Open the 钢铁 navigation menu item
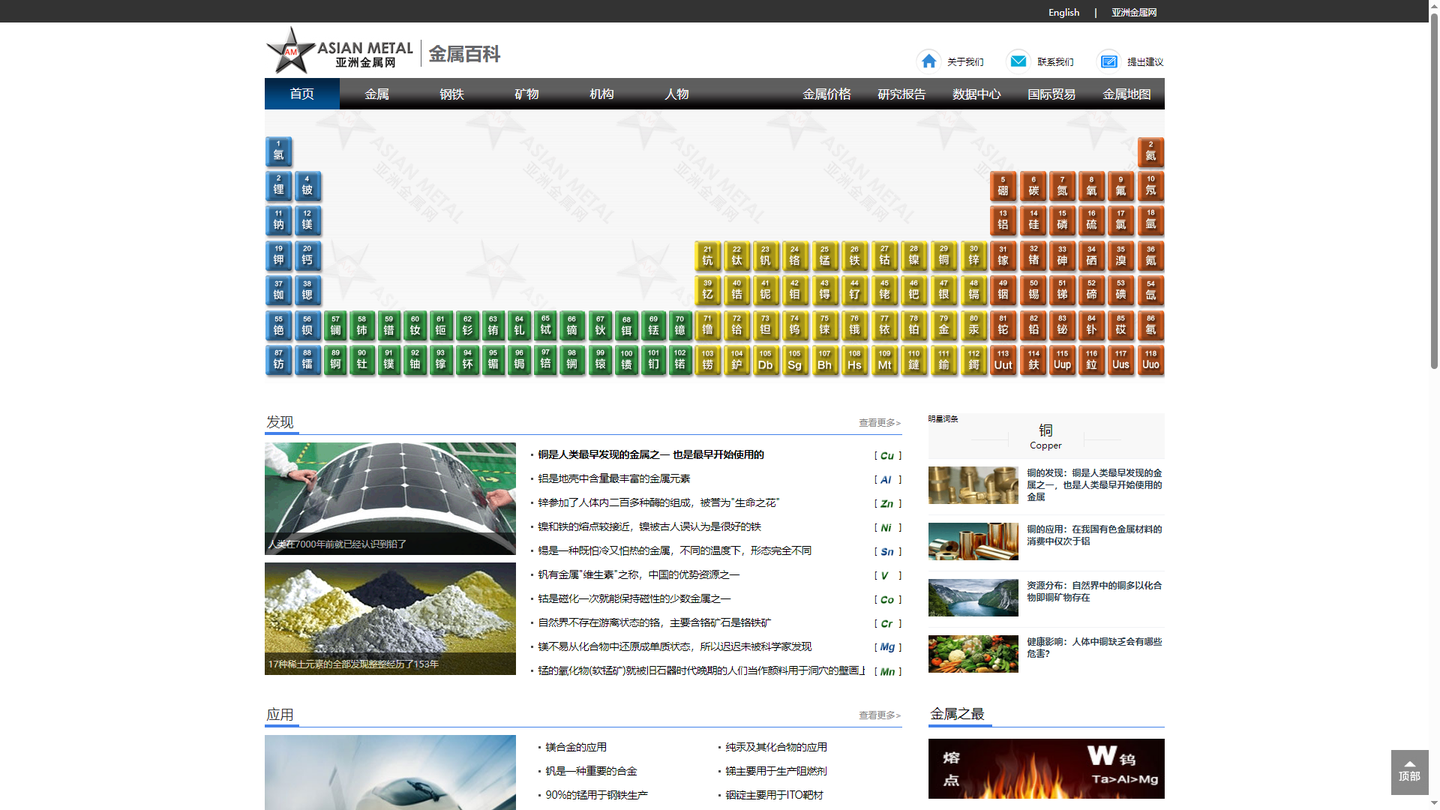 [x=452, y=94]
